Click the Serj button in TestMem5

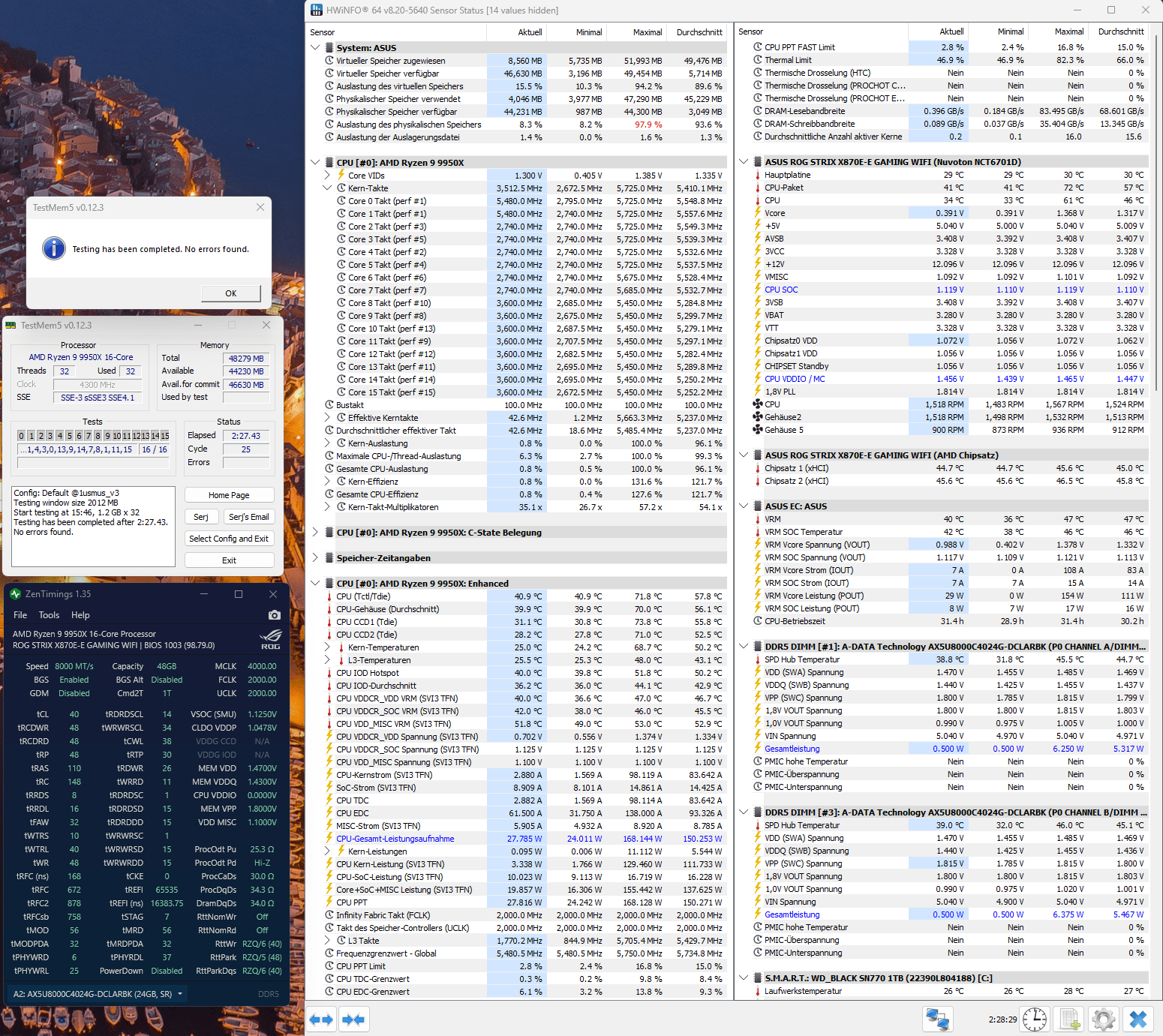201,517
